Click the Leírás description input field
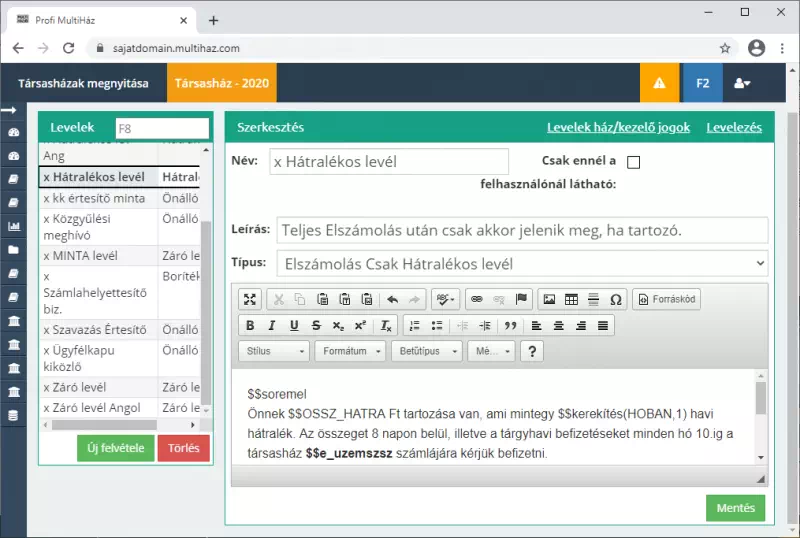 (522, 230)
